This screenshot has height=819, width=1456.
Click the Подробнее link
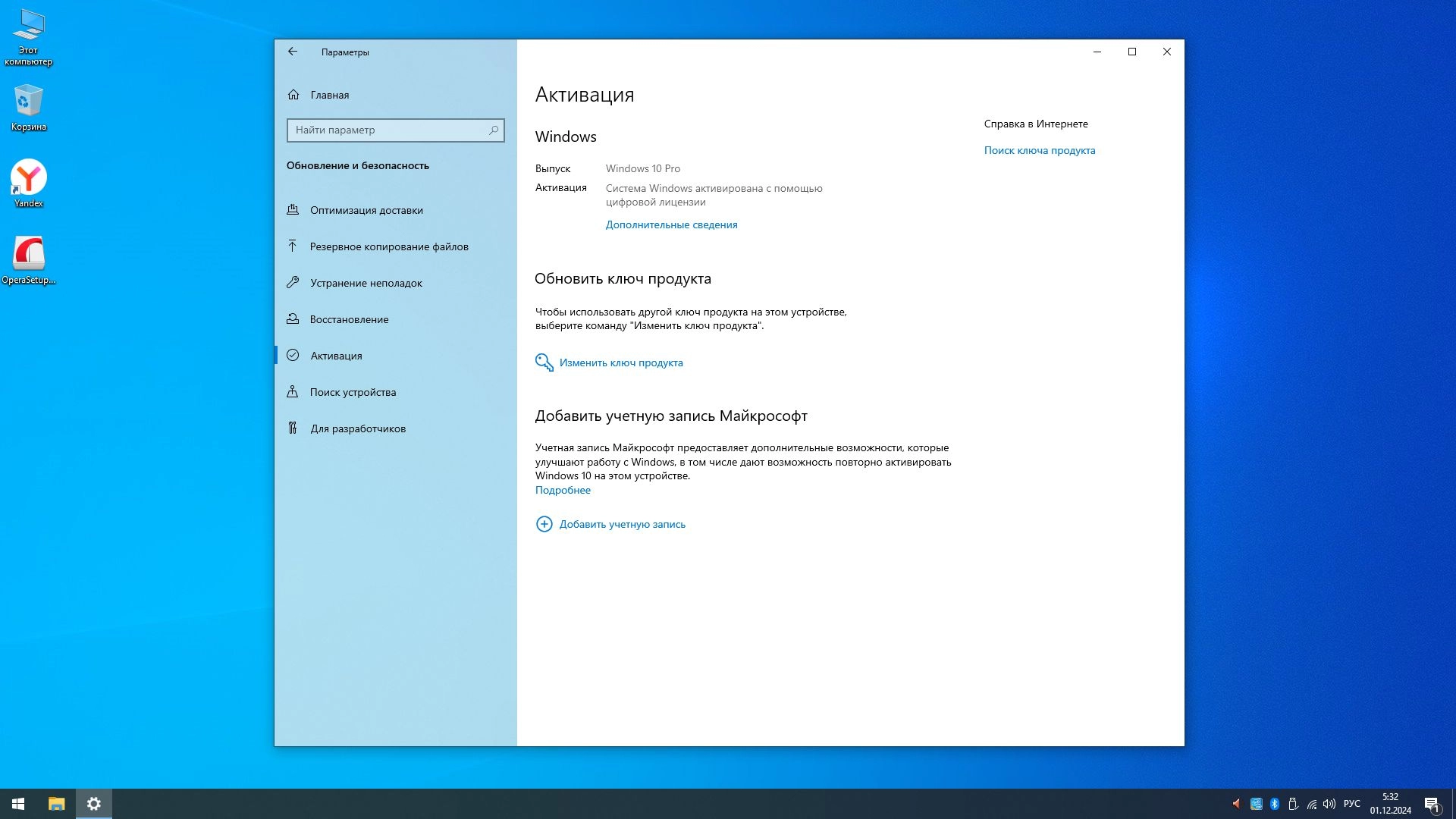pyautogui.click(x=563, y=490)
